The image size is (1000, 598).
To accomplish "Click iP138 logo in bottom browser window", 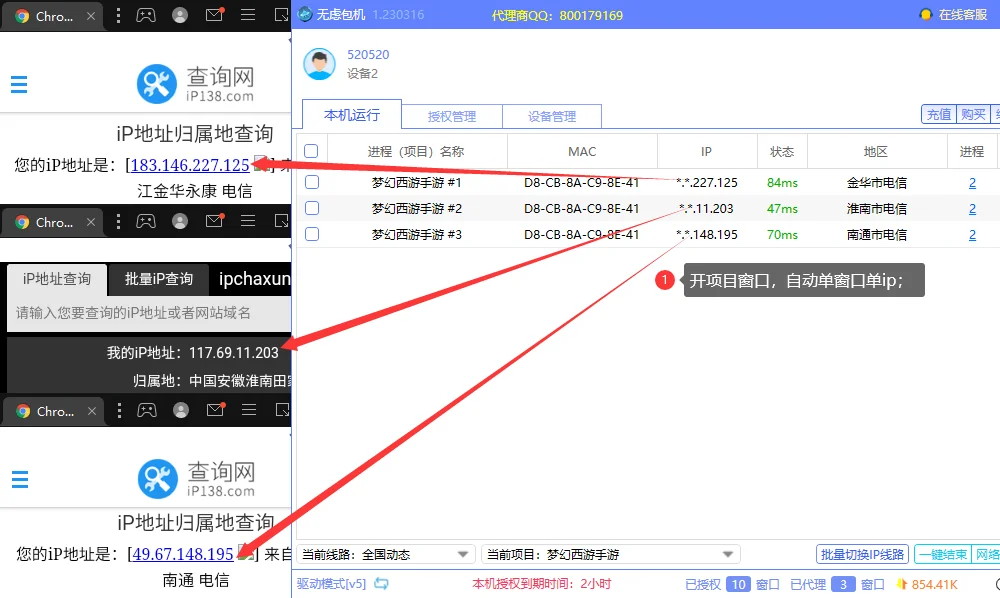I will (x=196, y=478).
